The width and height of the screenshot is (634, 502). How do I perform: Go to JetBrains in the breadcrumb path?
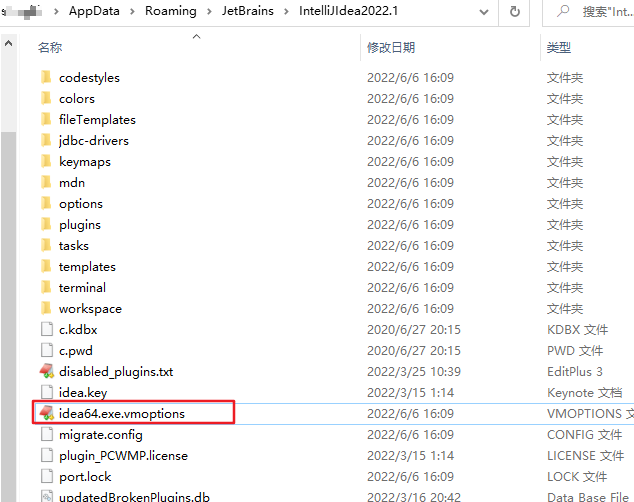247,11
